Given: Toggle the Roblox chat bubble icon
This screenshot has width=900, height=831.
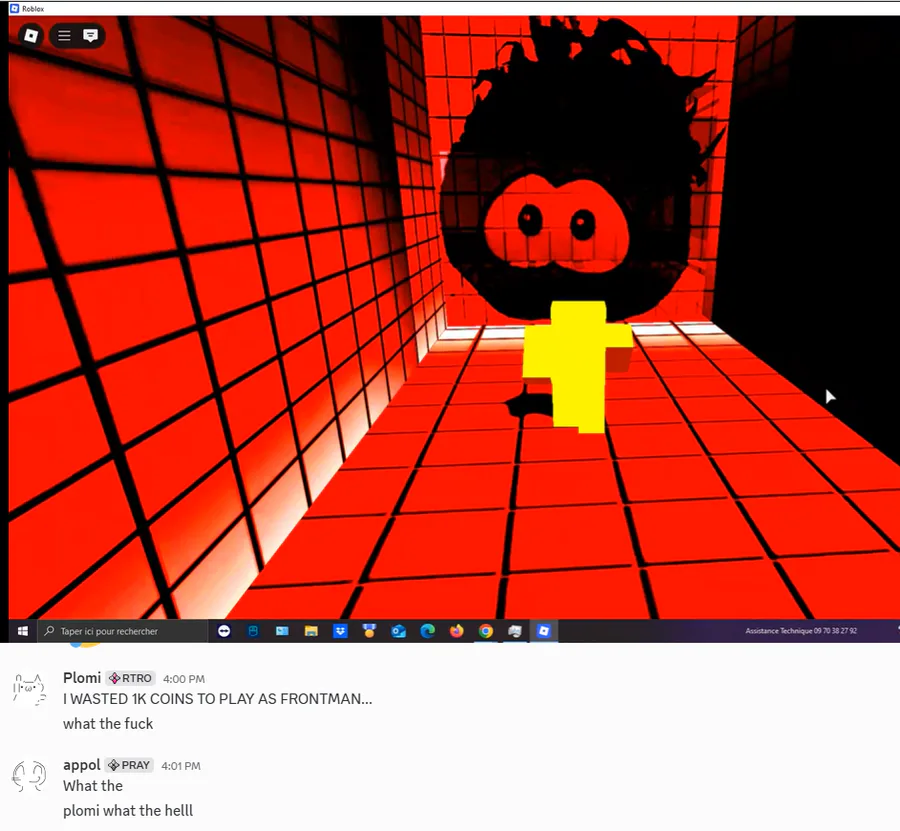Looking at the screenshot, I should pyautogui.click(x=90, y=36).
